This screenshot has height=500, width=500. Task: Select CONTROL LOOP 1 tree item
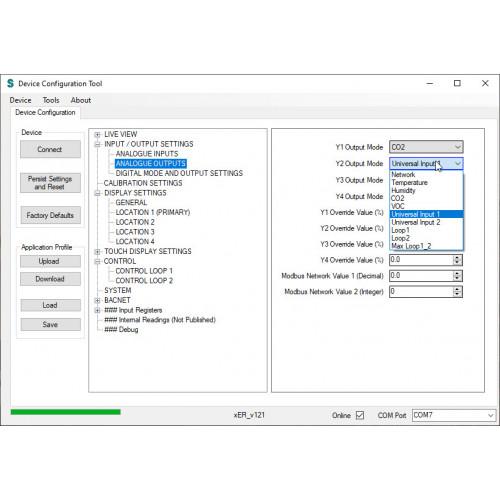144,271
